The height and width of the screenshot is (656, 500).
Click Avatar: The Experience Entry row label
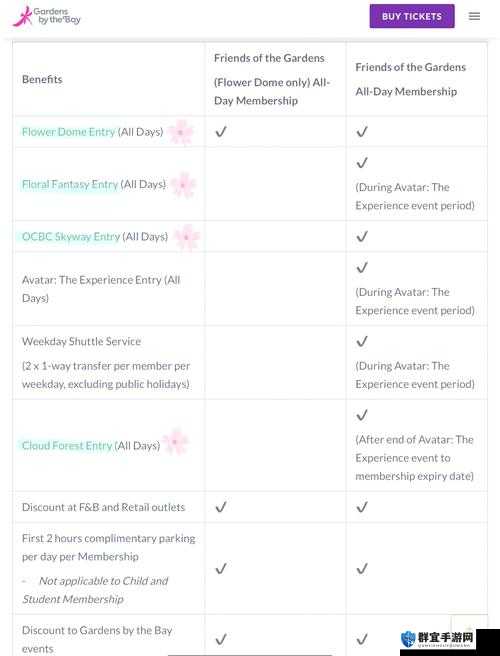pos(101,289)
